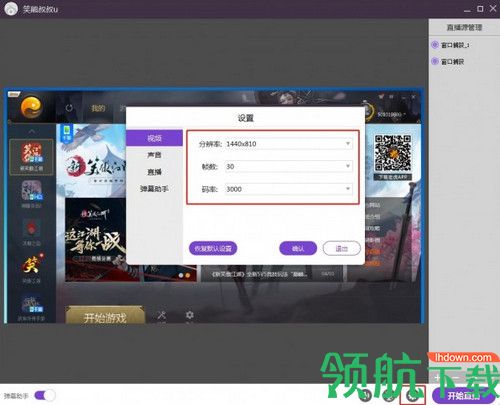
Task: Toggle visibility of second 窗口捕获 source
Action: (435, 61)
